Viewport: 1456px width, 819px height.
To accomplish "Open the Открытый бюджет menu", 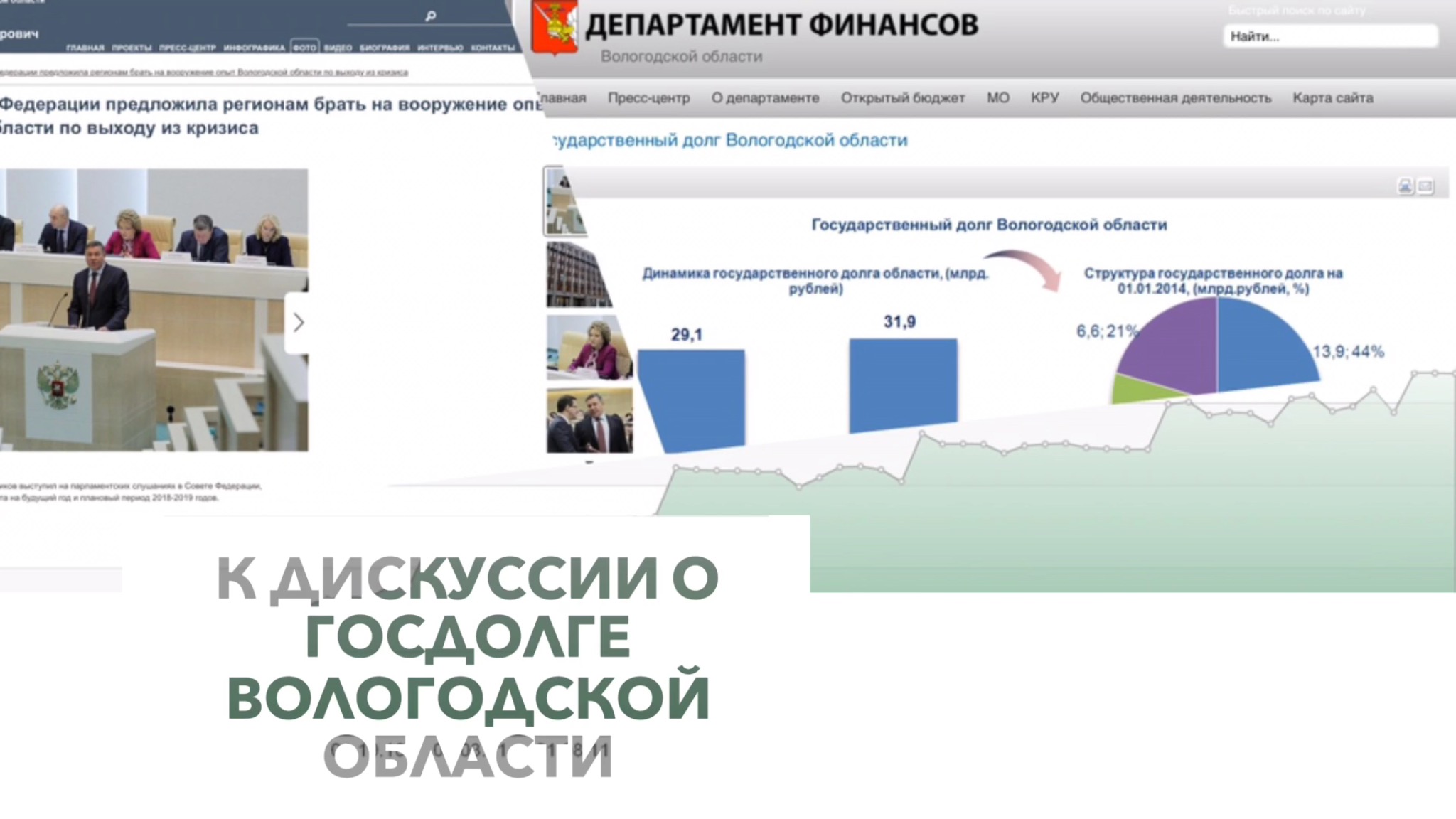I will [x=902, y=98].
